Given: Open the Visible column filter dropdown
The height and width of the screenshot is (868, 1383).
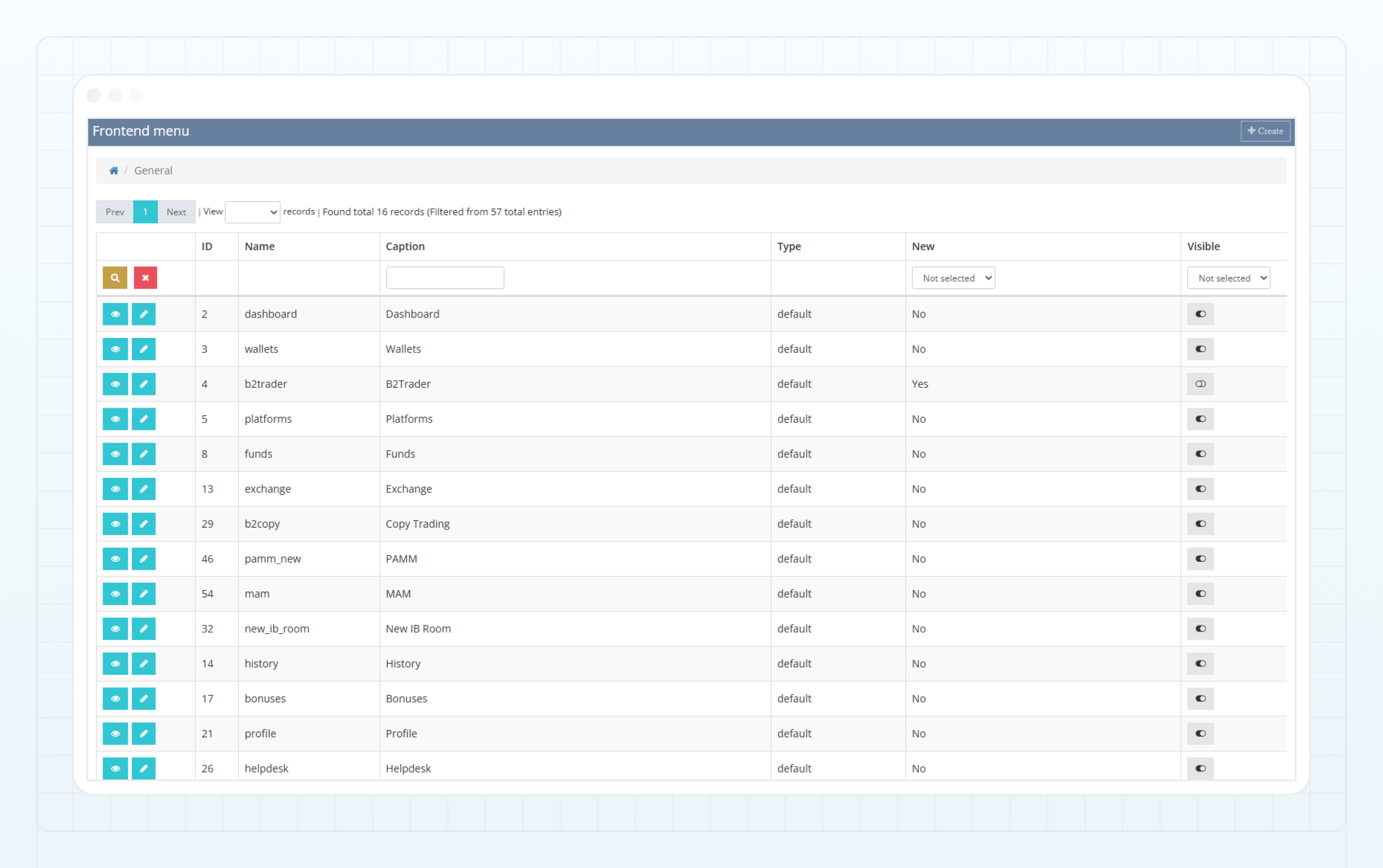Looking at the screenshot, I should click(1228, 278).
